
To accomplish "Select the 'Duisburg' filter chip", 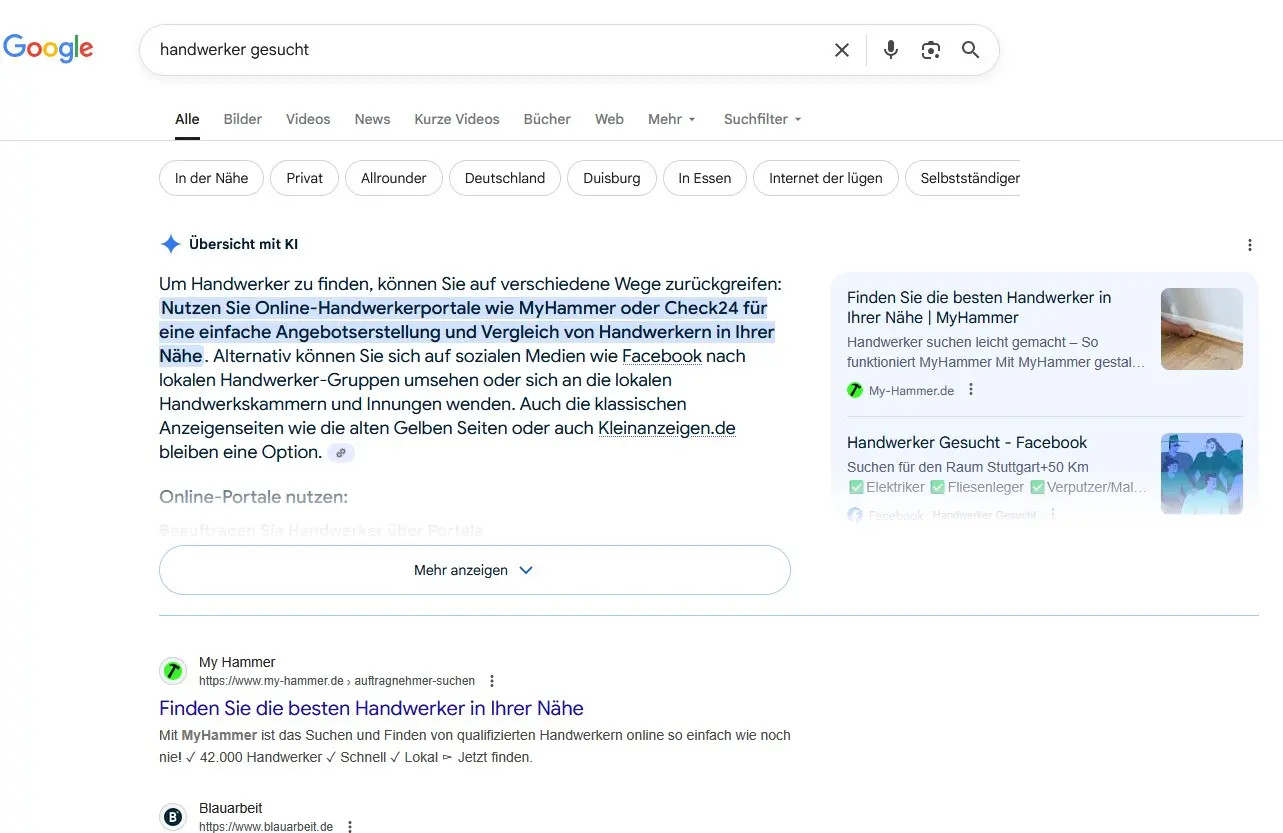I will 611,177.
